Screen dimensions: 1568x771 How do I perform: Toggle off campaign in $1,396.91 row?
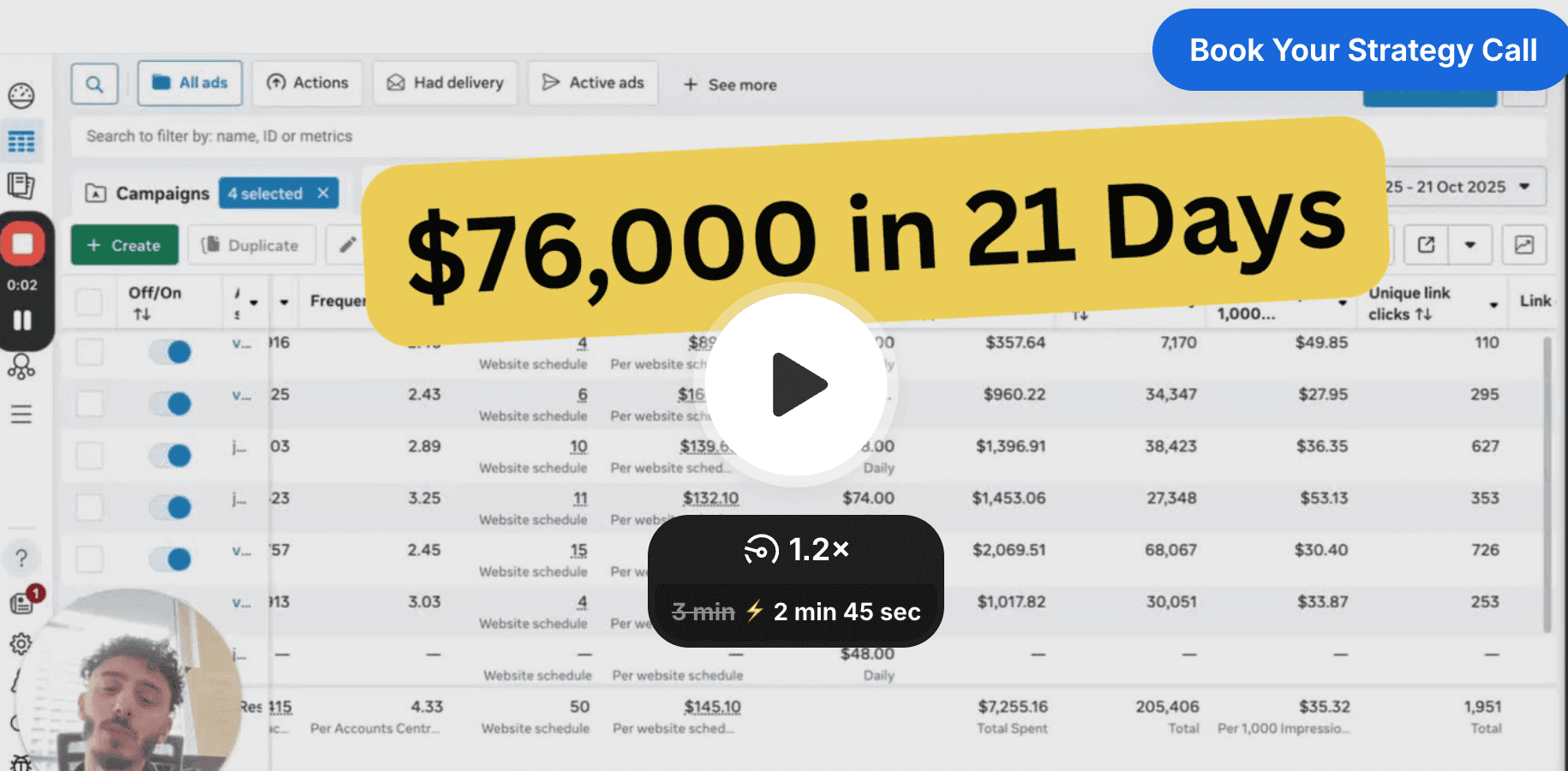coord(170,456)
